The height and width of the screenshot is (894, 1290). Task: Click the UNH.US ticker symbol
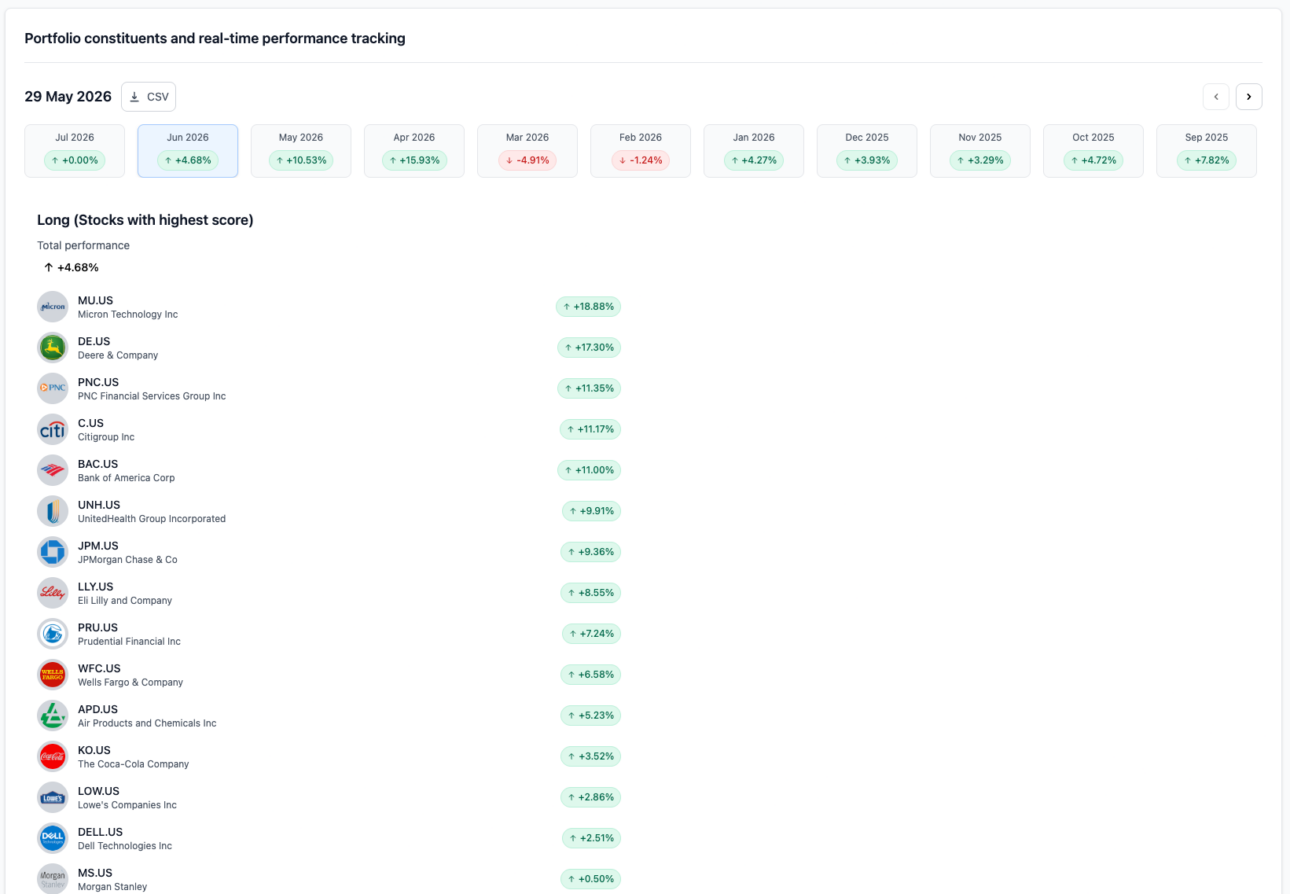(99, 505)
